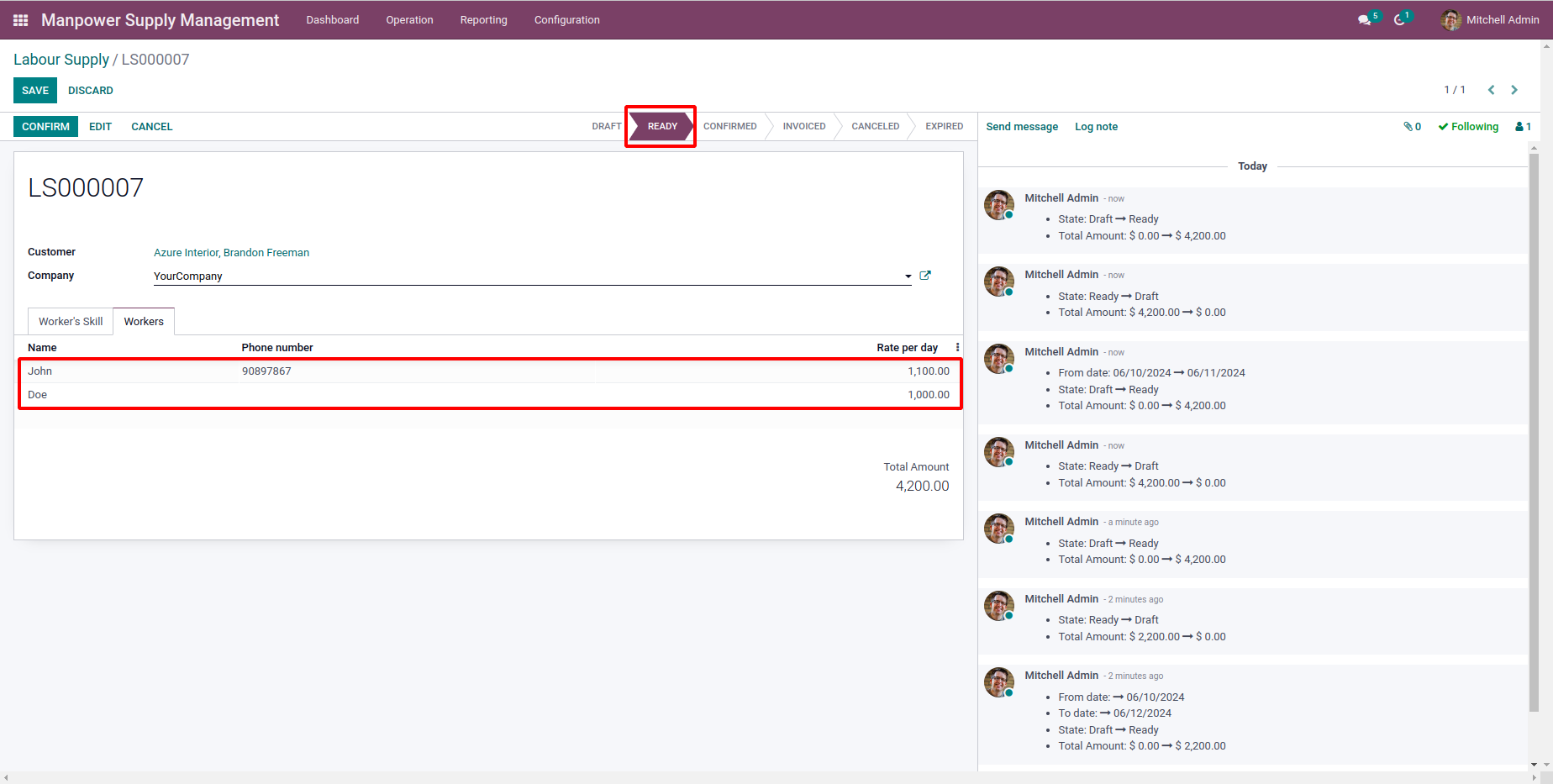Image resolution: width=1553 pixels, height=784 pixels.
Task: Toggle the Following subscription
Action: [x=1468, y=127]
